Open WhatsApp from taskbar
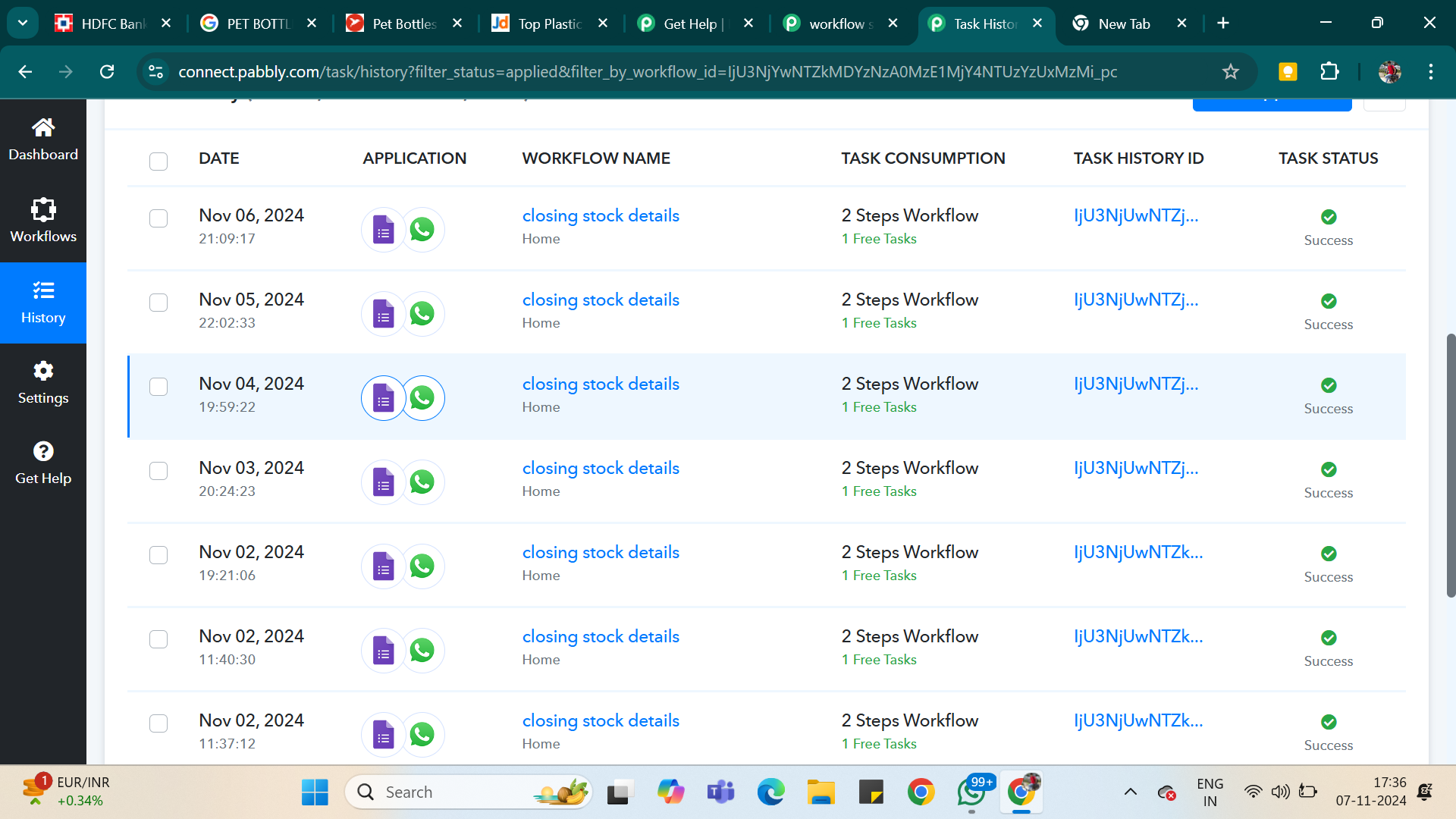1456x819 pixels. tap(973, 792)
